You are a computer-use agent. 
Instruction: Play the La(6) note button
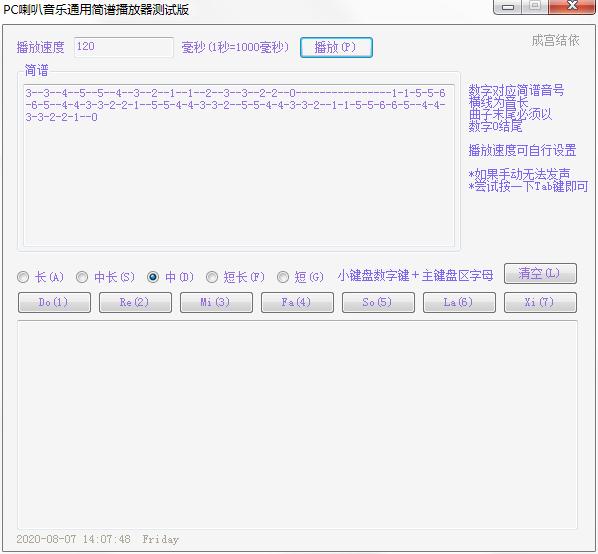coord(459,303)
